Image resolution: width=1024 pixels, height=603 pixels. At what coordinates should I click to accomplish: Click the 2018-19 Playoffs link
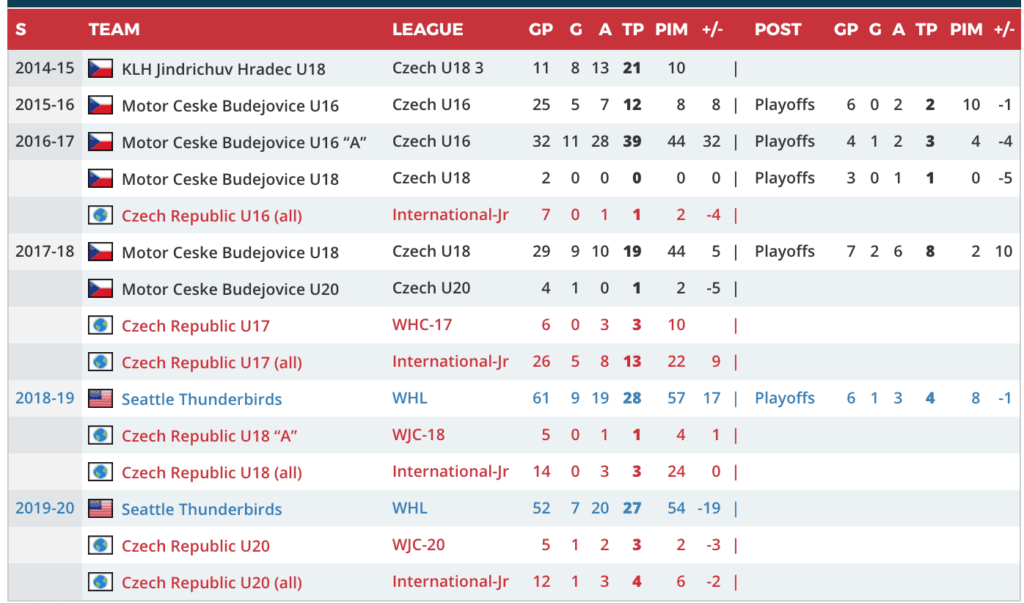click(784, 398)
